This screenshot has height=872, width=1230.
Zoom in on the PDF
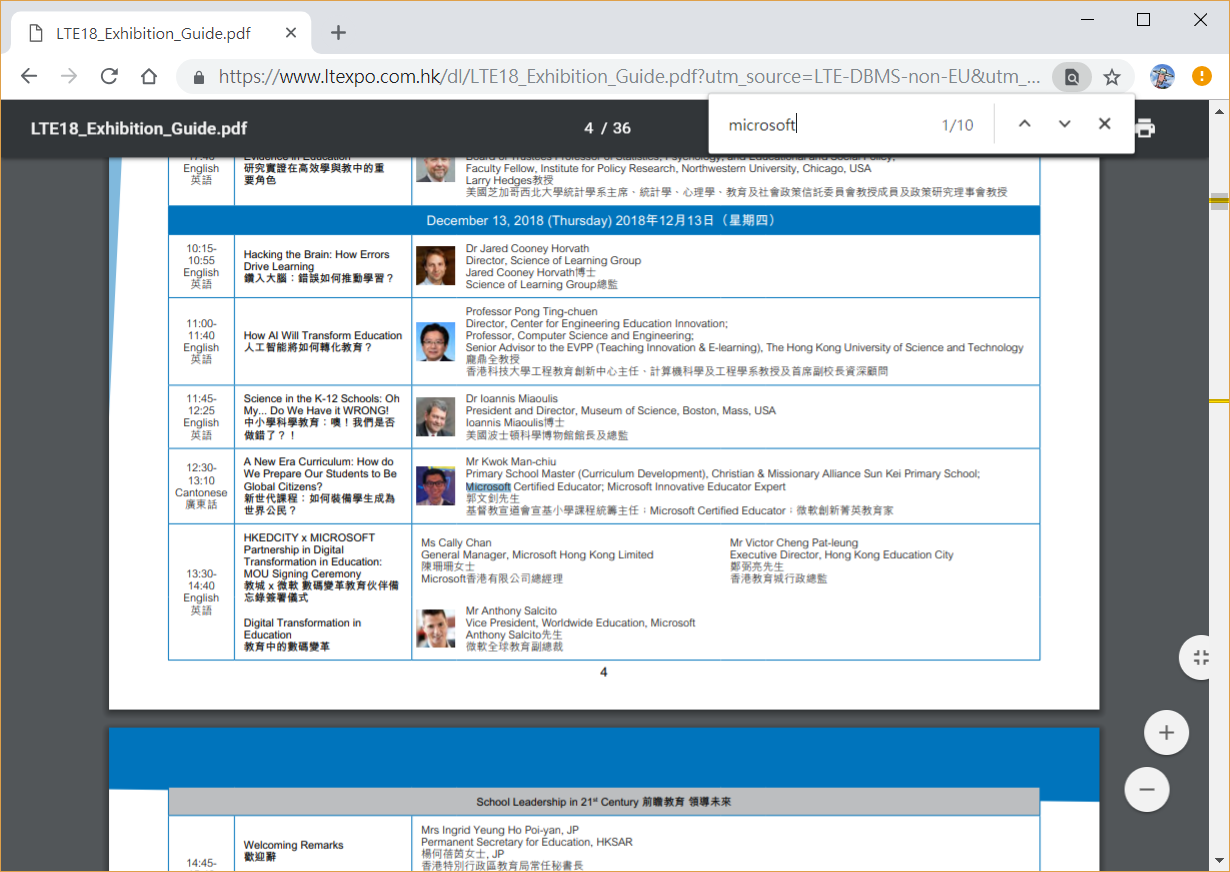pos(1166,733)
